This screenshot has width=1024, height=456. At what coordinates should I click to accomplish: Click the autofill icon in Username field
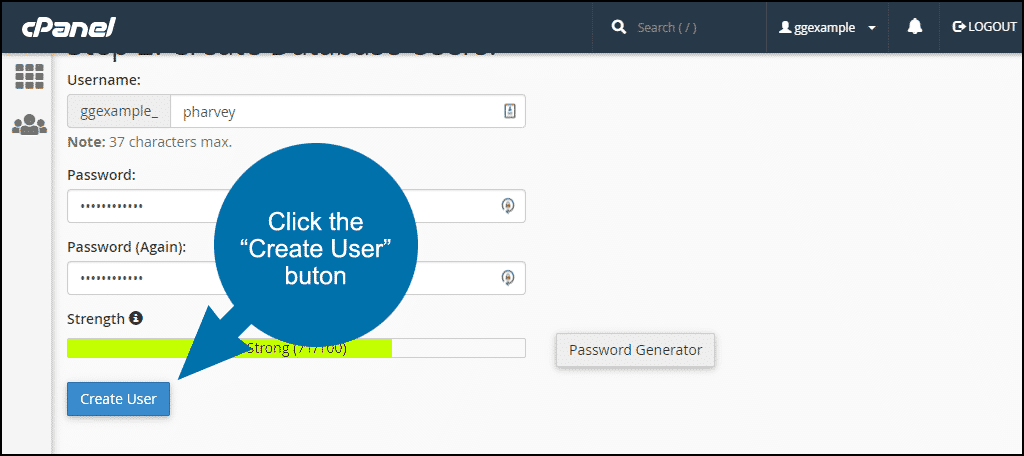pos(509,112)
